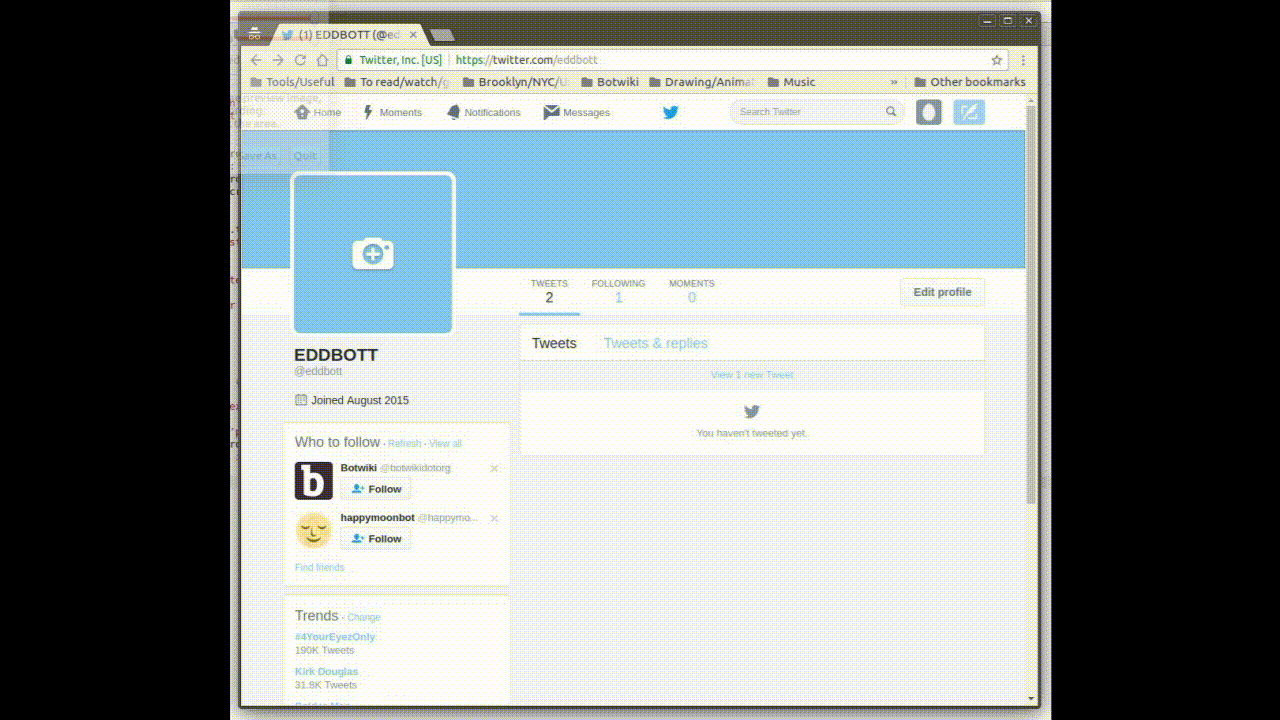Open the happymoonbot avatar thumbnail
This screenshot has height=720, width=1280.
313,531
